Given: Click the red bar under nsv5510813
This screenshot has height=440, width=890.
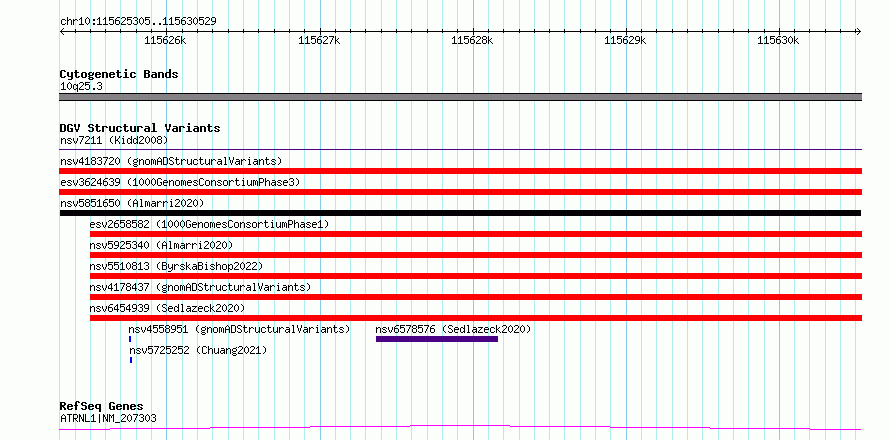Looking at the screenshot, I should pyautogui.click(x=476, y=276).
